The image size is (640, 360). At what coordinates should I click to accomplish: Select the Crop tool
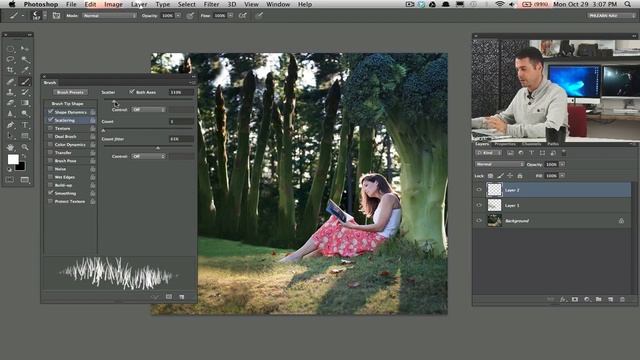[10, 71]
